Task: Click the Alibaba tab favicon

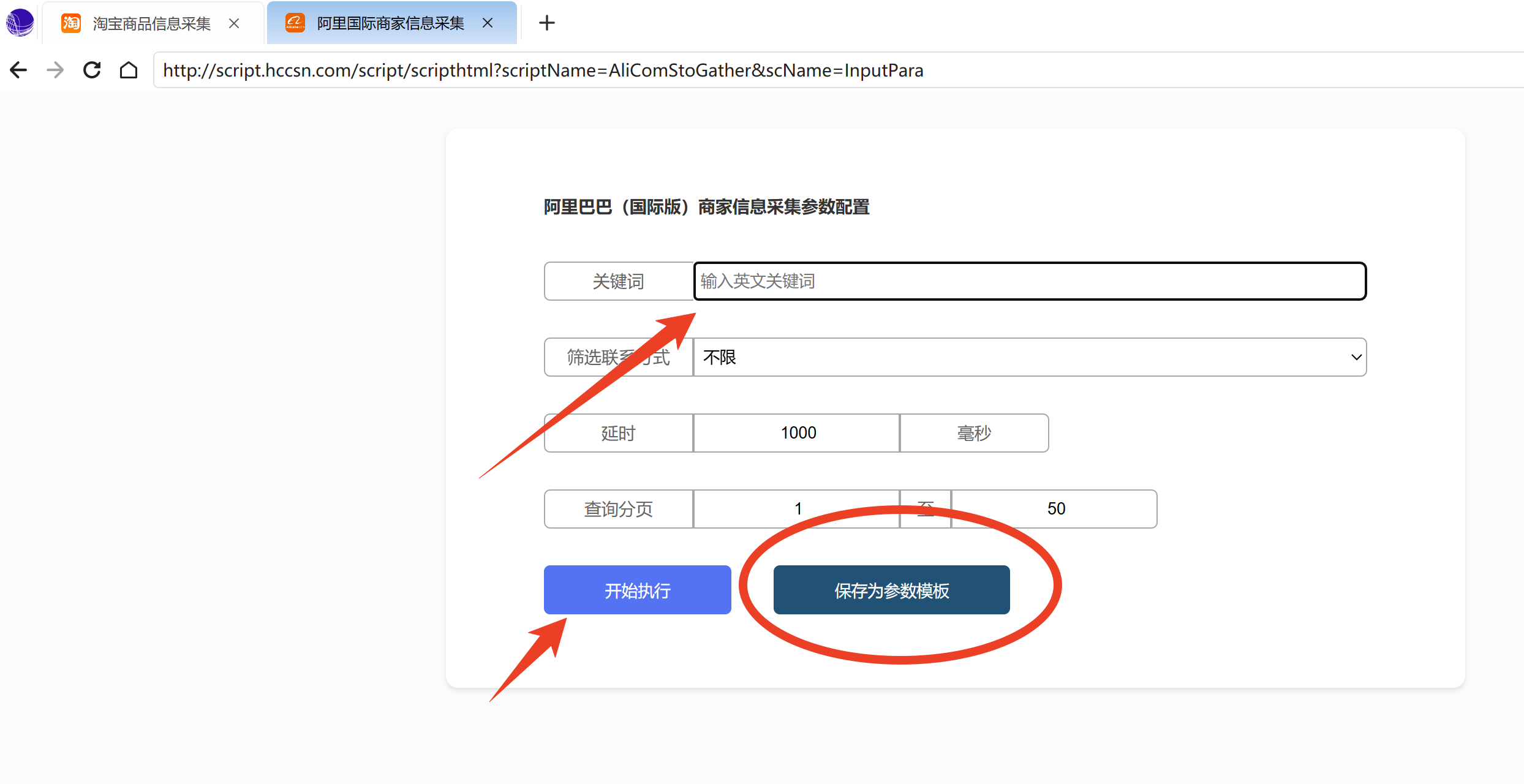Action: (x=295, y=23)
